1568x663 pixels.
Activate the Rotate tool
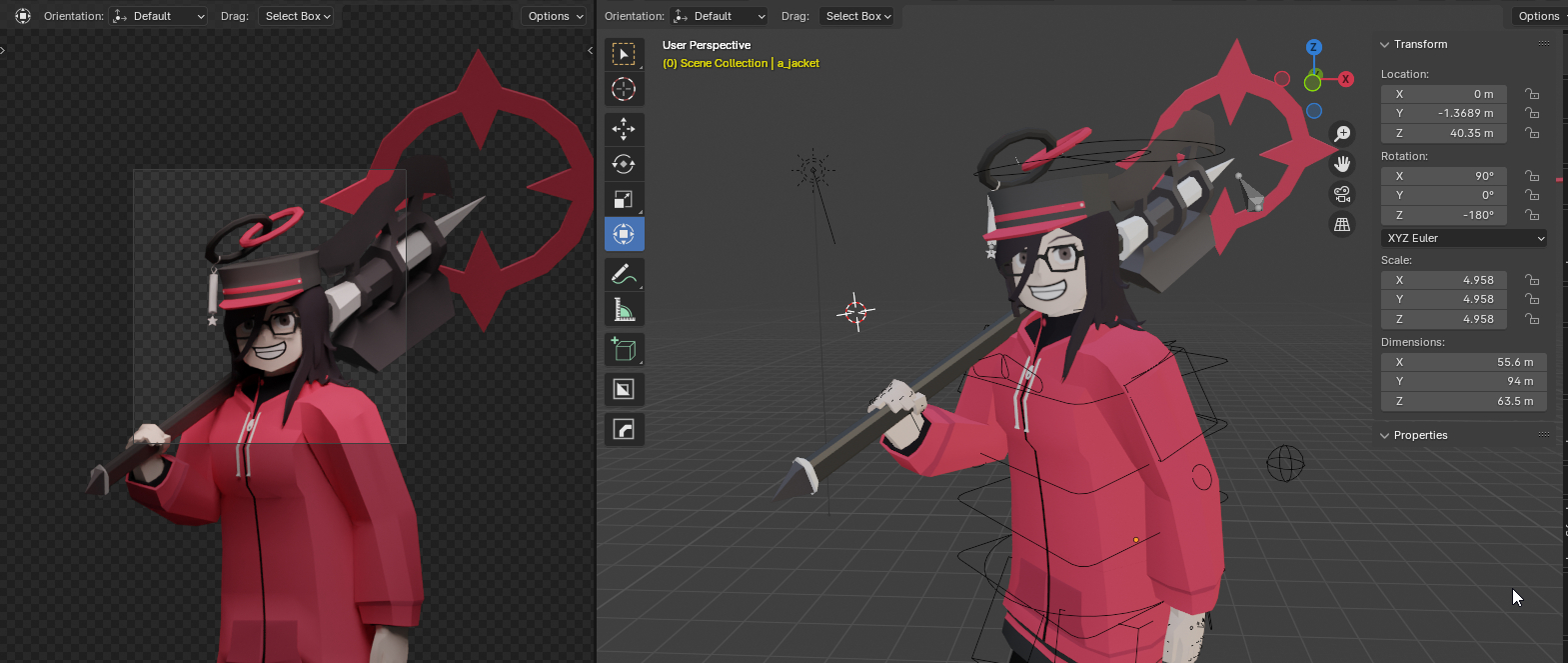(x=624, y=164)
